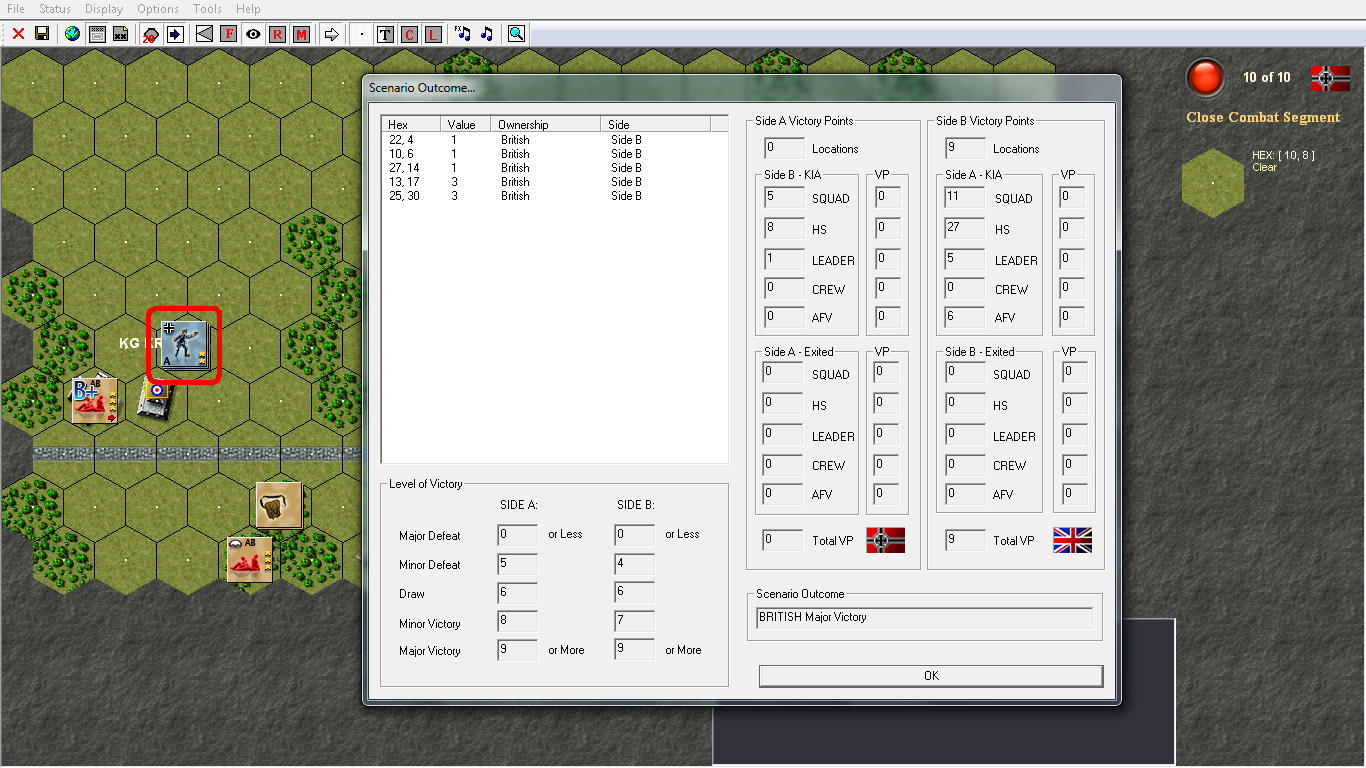This screenshot has width=1366, height=768.
Task: Click Side A KIA AFV field showing 6
Action: [x=965, y=317]
